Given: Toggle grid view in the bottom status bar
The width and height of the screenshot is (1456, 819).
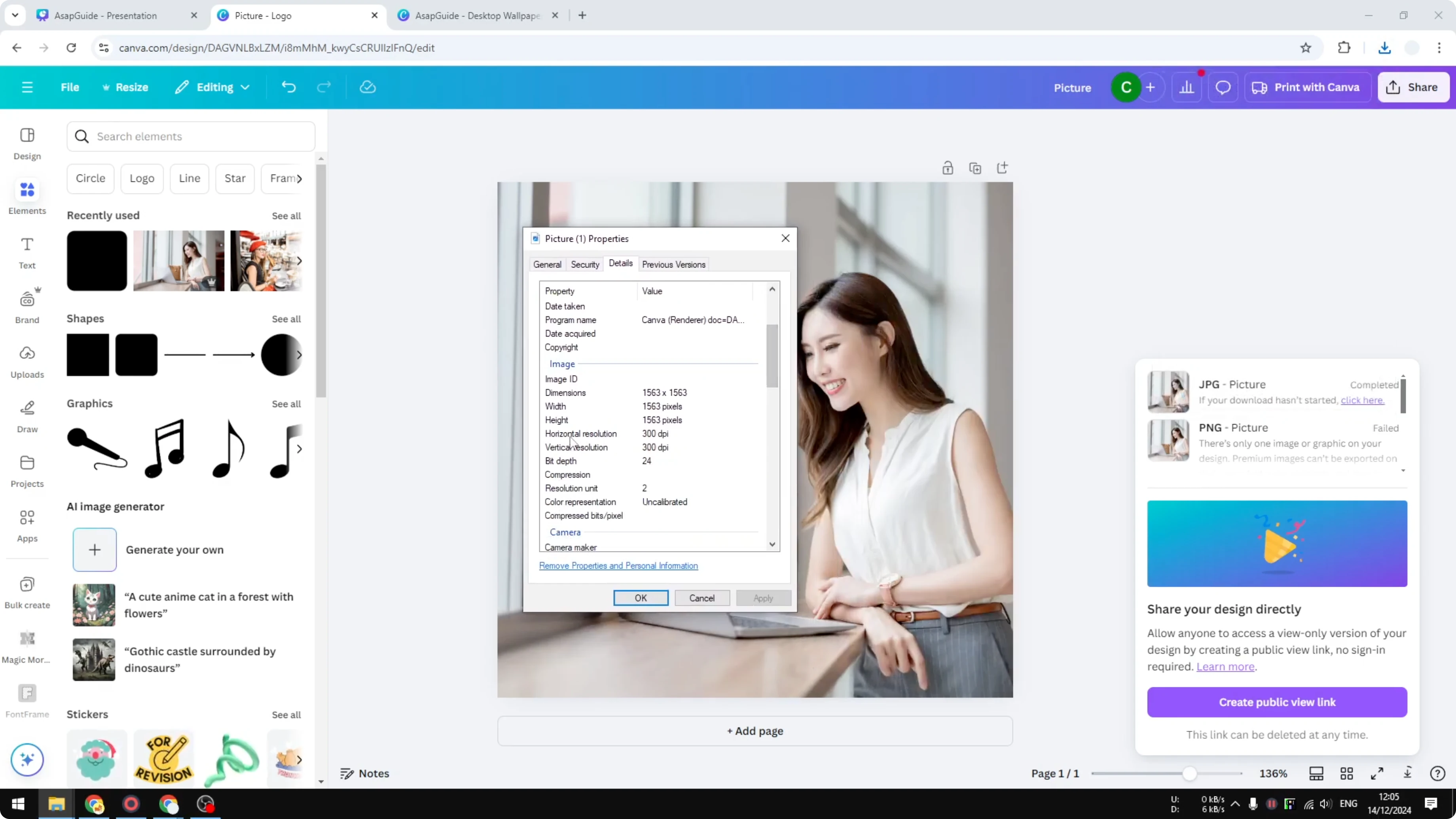Looking at the screenshot, I should [1347, 773].
